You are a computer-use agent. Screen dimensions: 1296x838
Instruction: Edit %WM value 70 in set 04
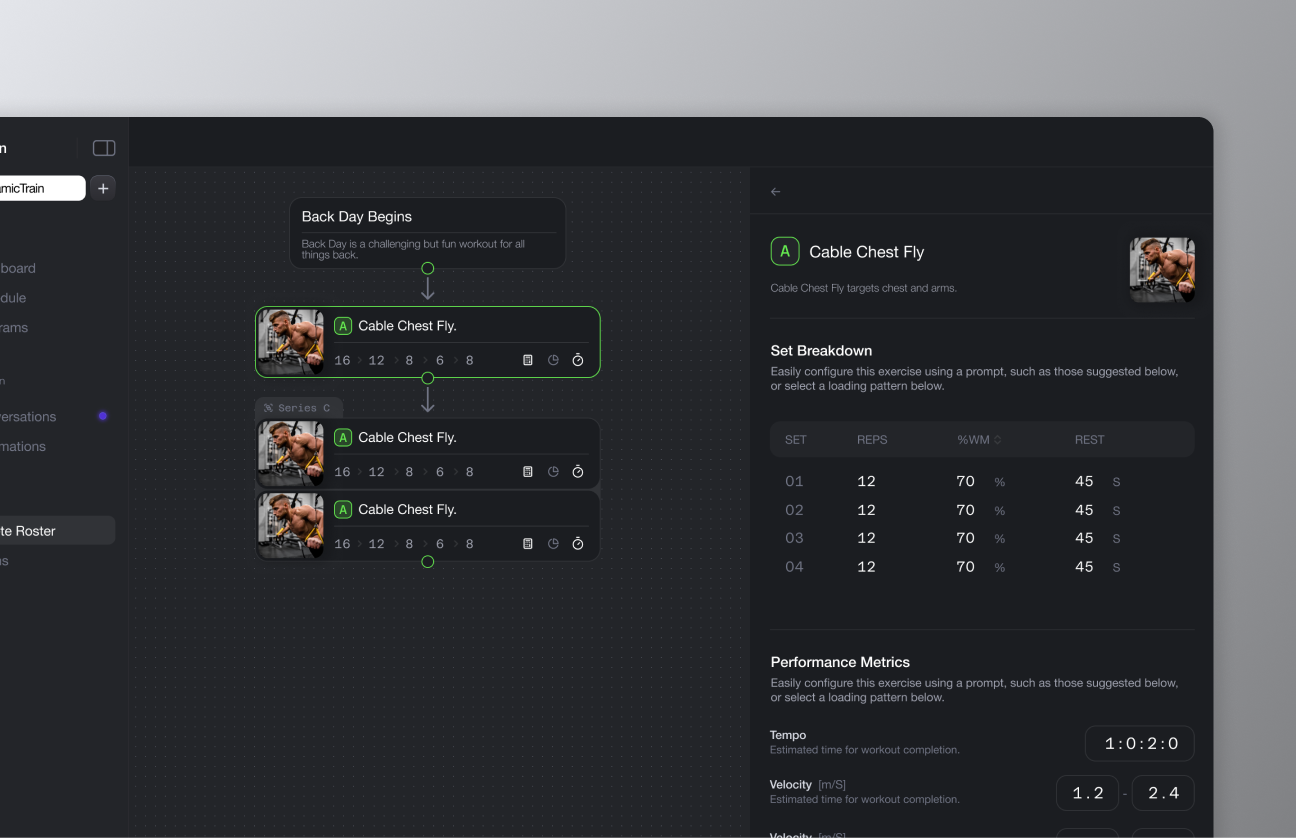click(x=965, y=567)
